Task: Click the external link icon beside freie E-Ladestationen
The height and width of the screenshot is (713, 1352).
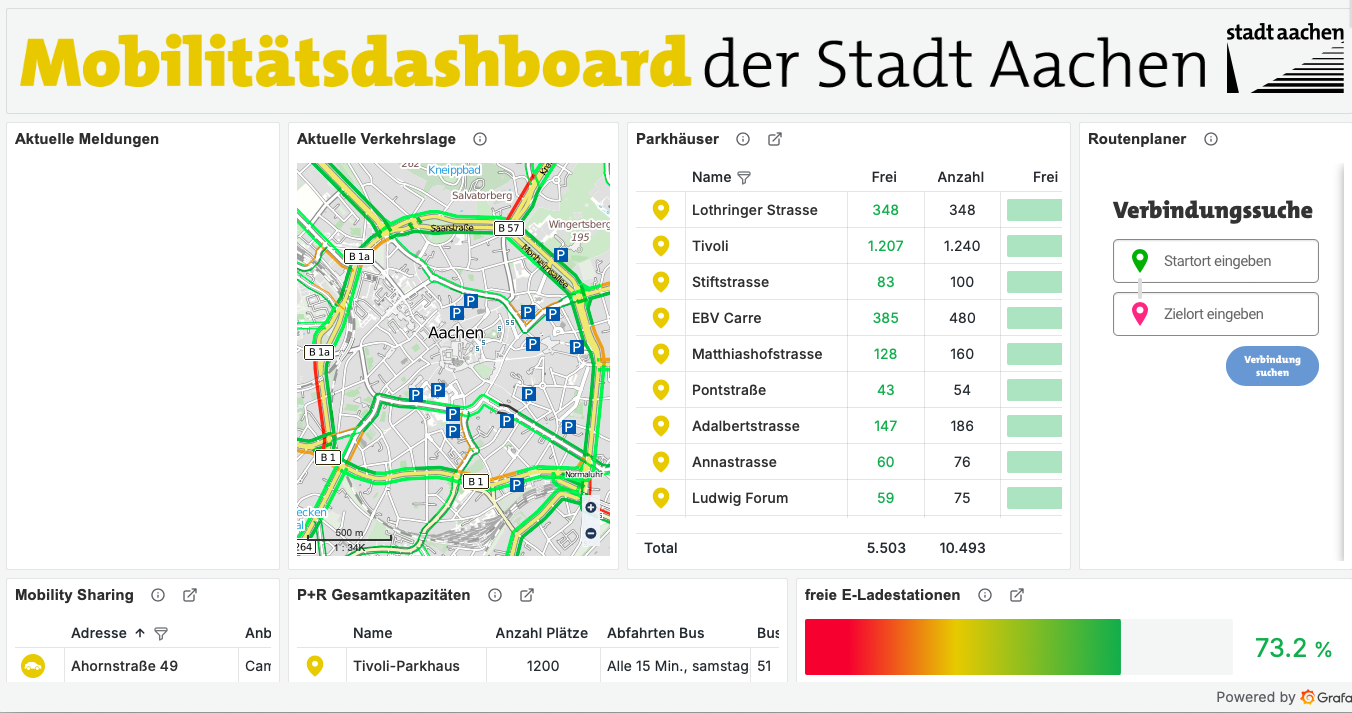Action: 1016,595
